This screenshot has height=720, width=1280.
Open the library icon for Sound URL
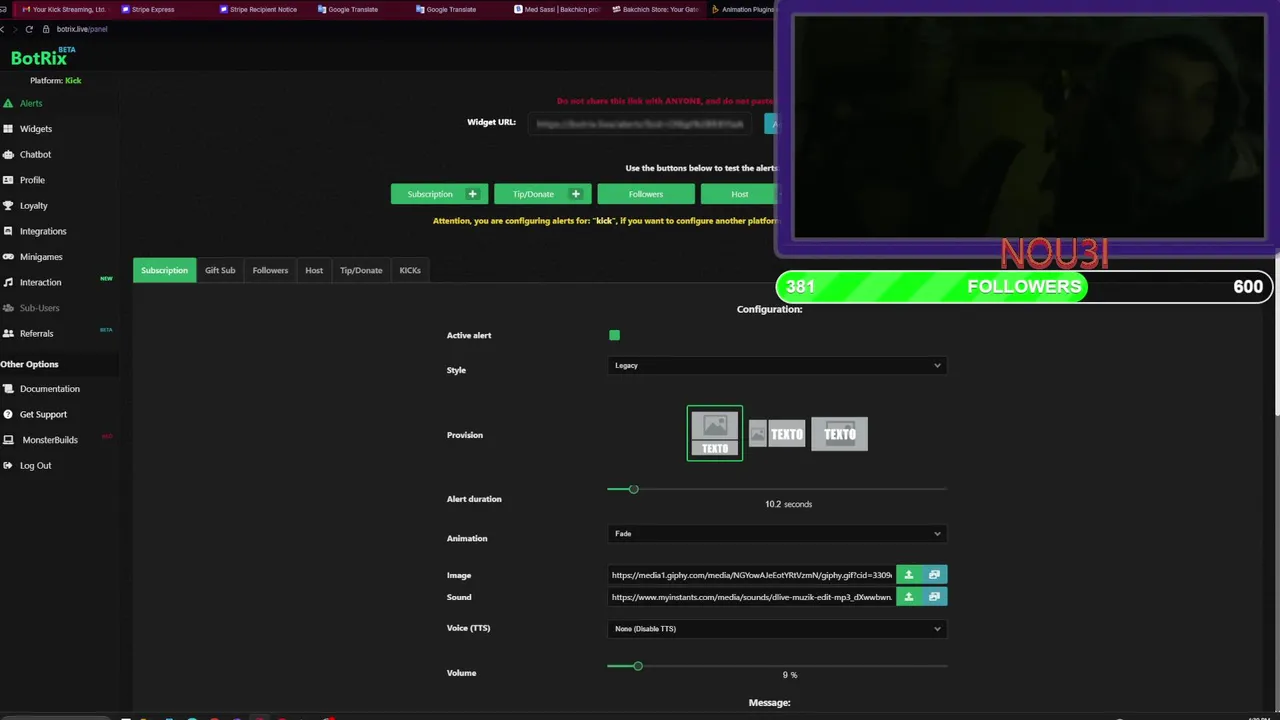click(934, 597)
